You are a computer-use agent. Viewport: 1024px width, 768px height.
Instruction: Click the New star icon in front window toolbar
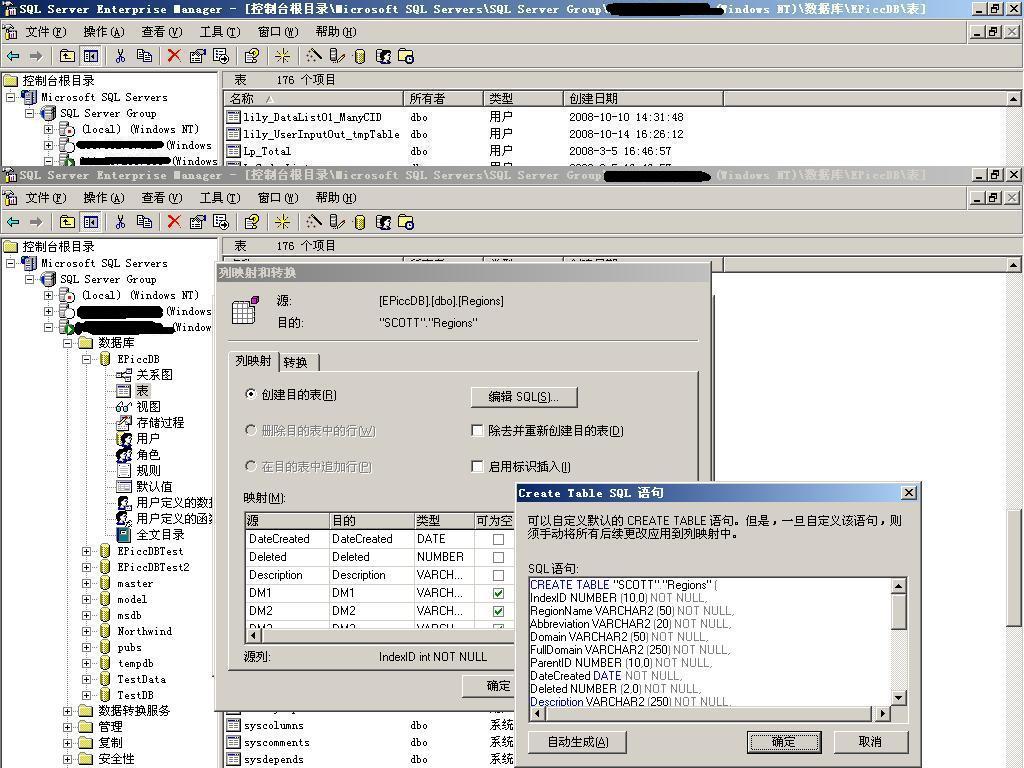click(282, 223)
